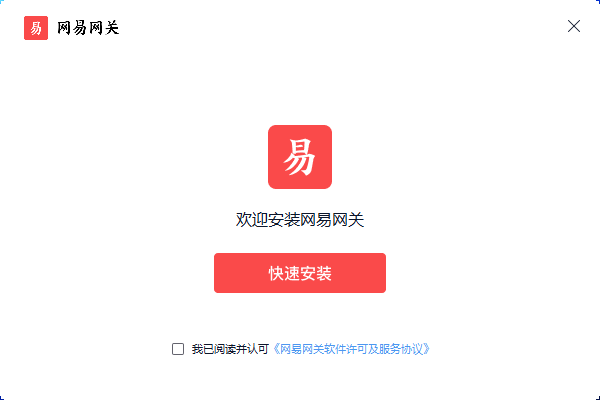Click the welcome message below the logo

tap(300, 220)
